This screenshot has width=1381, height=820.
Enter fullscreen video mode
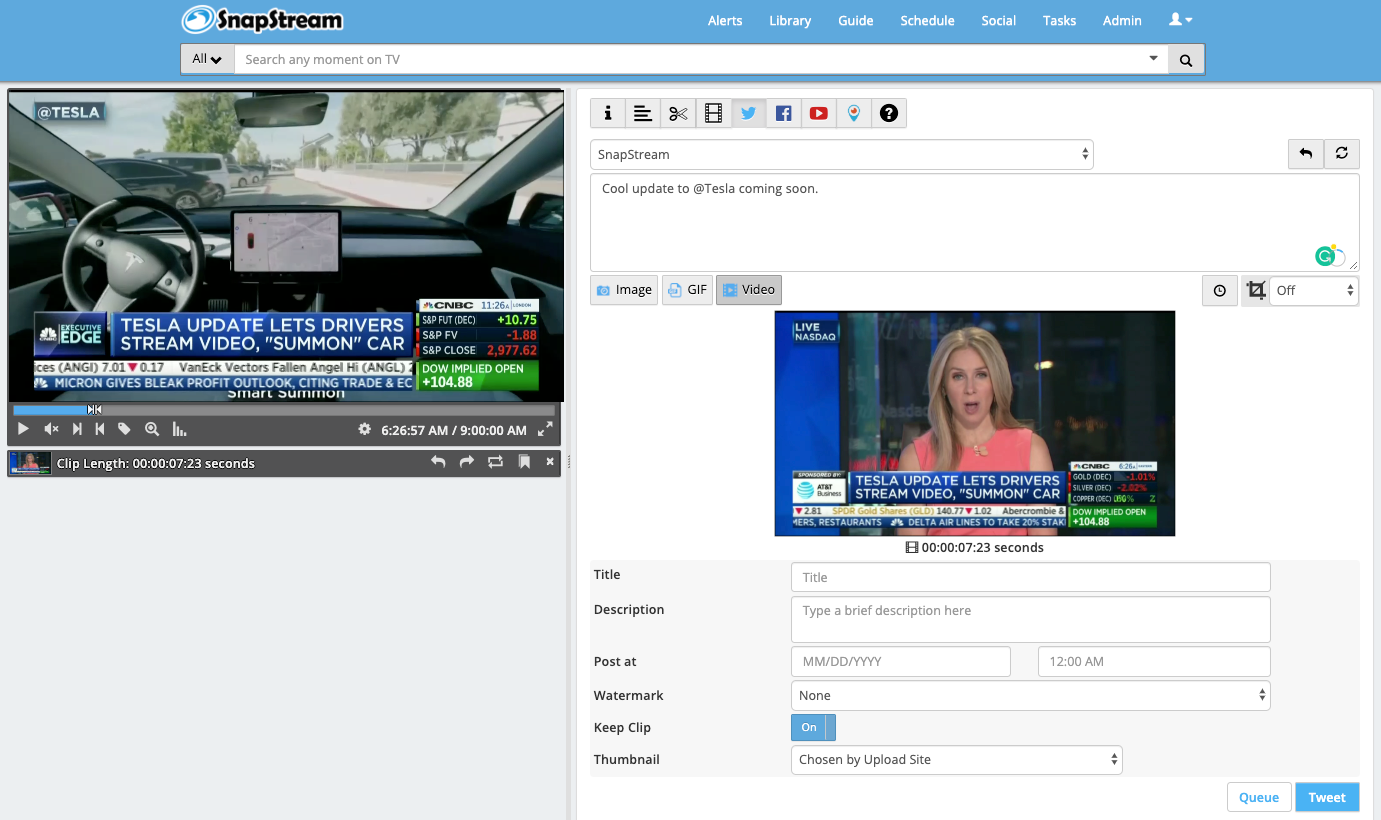[545, 430]
